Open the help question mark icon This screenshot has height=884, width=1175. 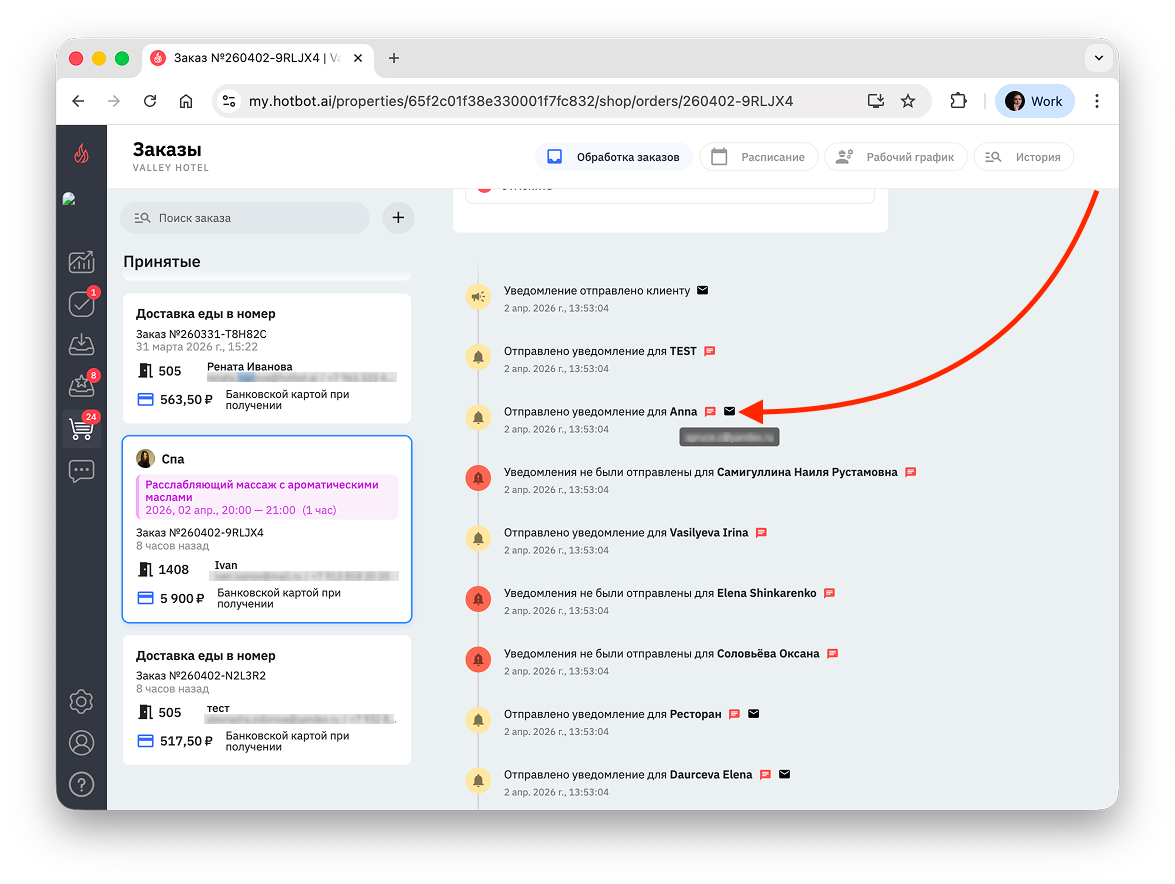(x=81, y=784)
